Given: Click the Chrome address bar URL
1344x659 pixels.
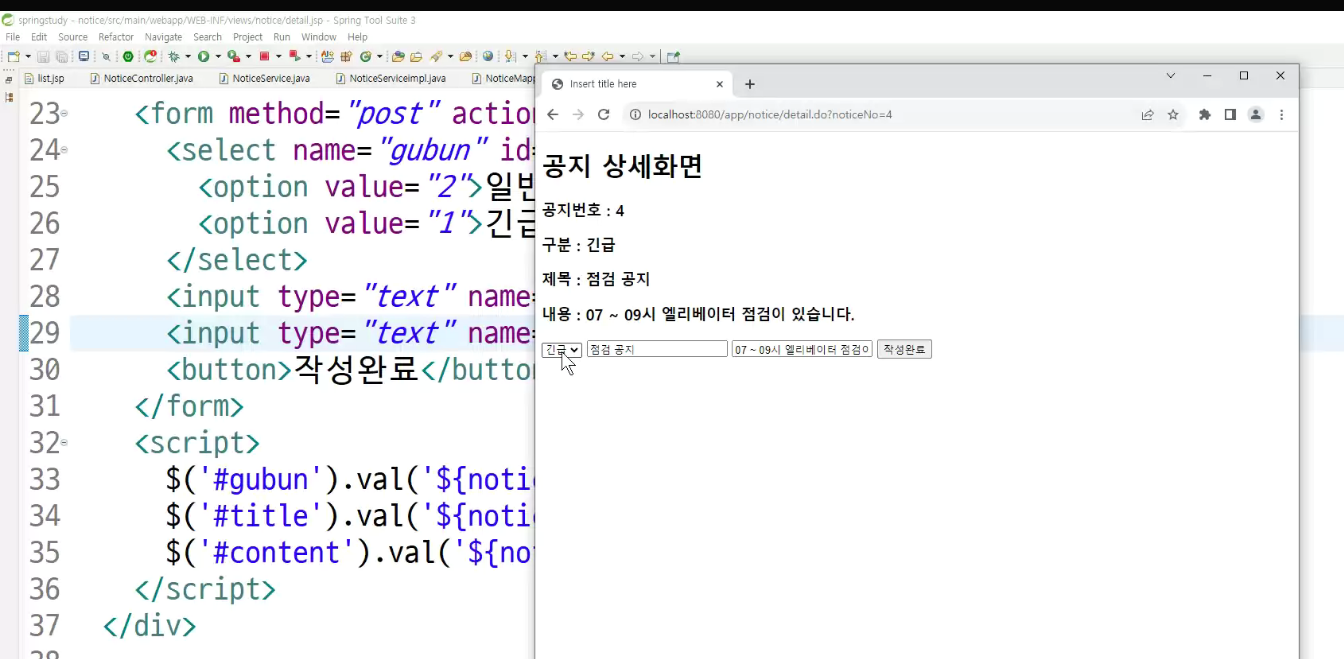Looking at the screenshot, I should (770, 115).
